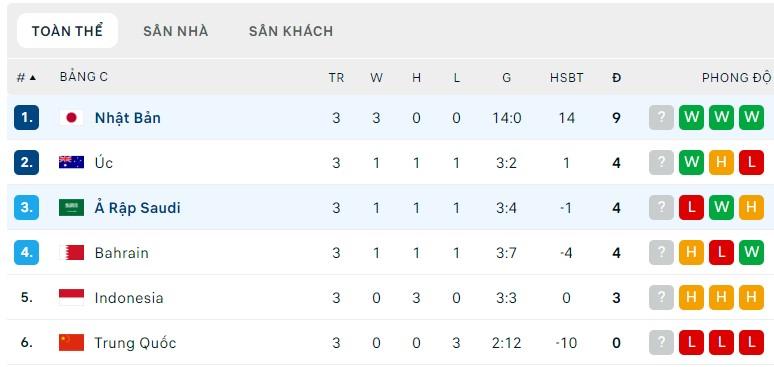Select the Toàn Thể tab
The image size is (774, 367).
68,31
